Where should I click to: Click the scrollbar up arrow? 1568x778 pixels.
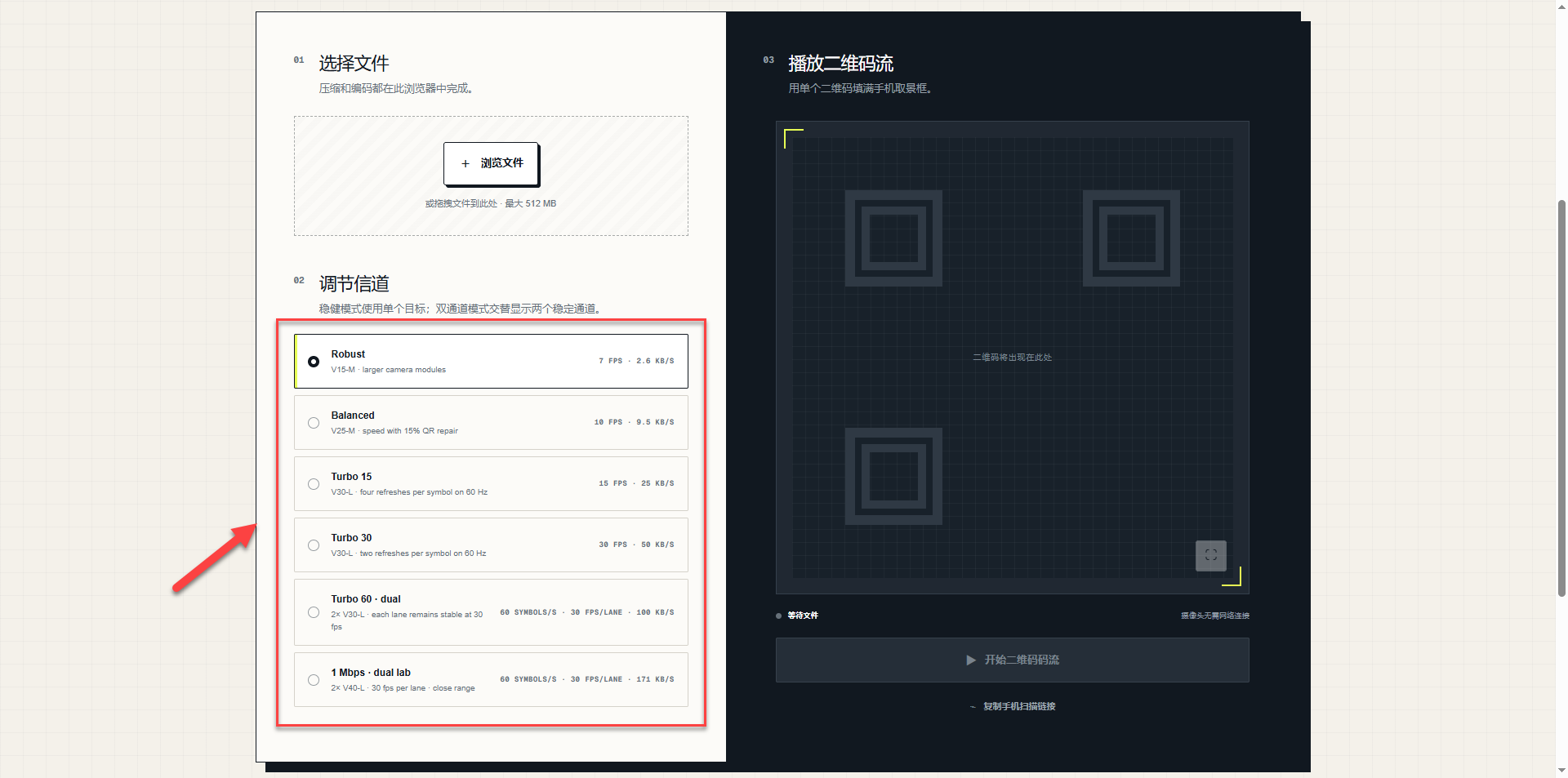click(x=1561, y=7)
